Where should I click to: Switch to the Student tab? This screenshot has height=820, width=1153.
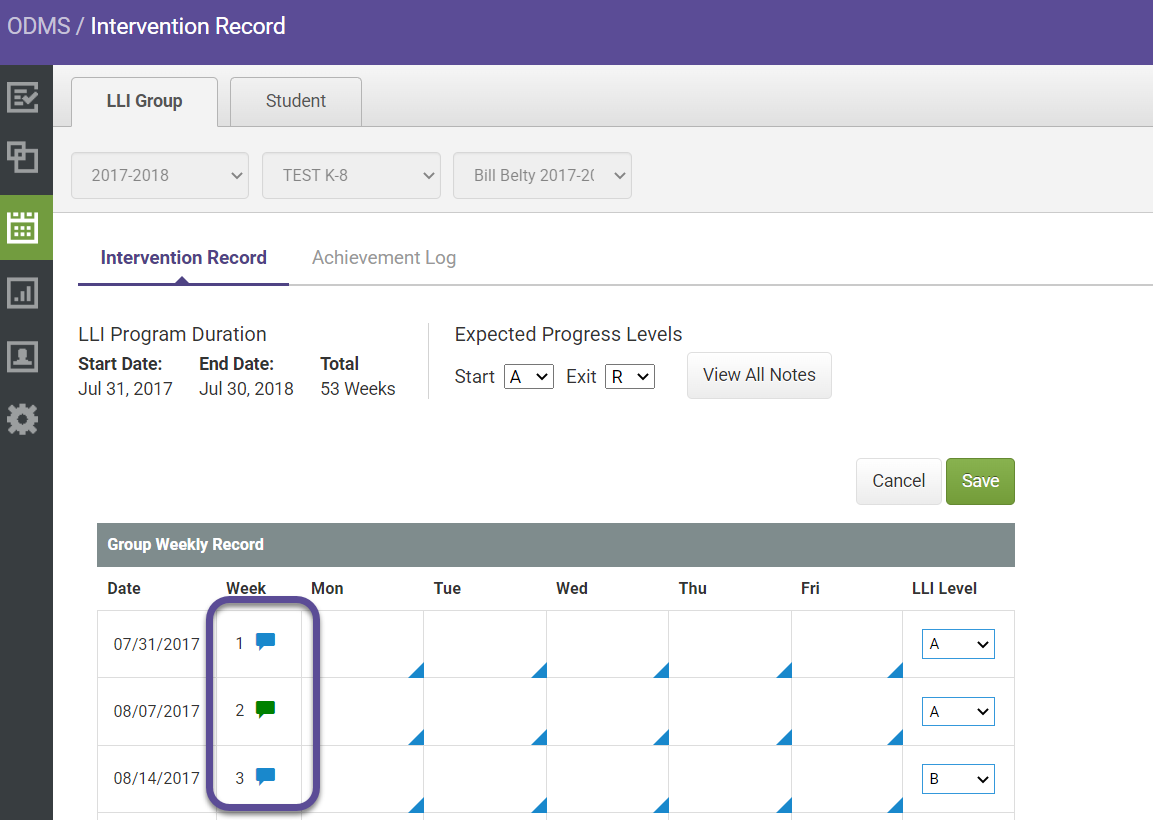click(x=295, y=101)
